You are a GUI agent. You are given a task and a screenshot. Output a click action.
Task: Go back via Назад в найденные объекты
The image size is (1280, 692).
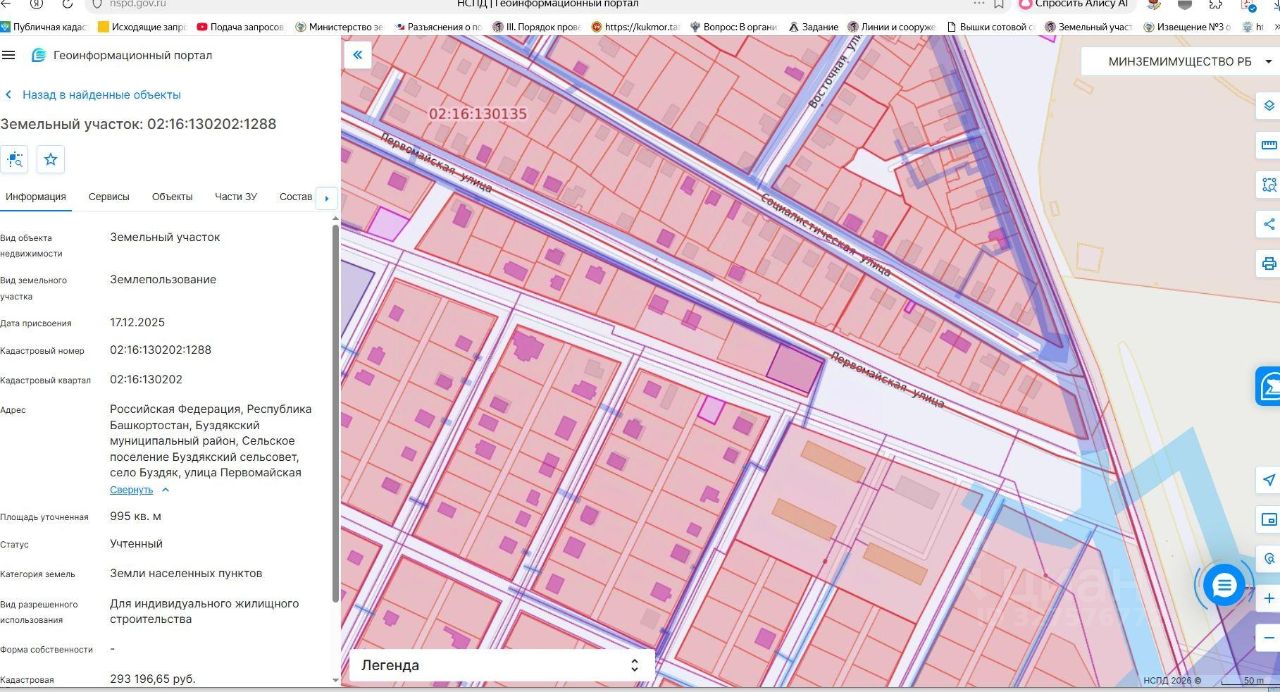click(93, 95)
